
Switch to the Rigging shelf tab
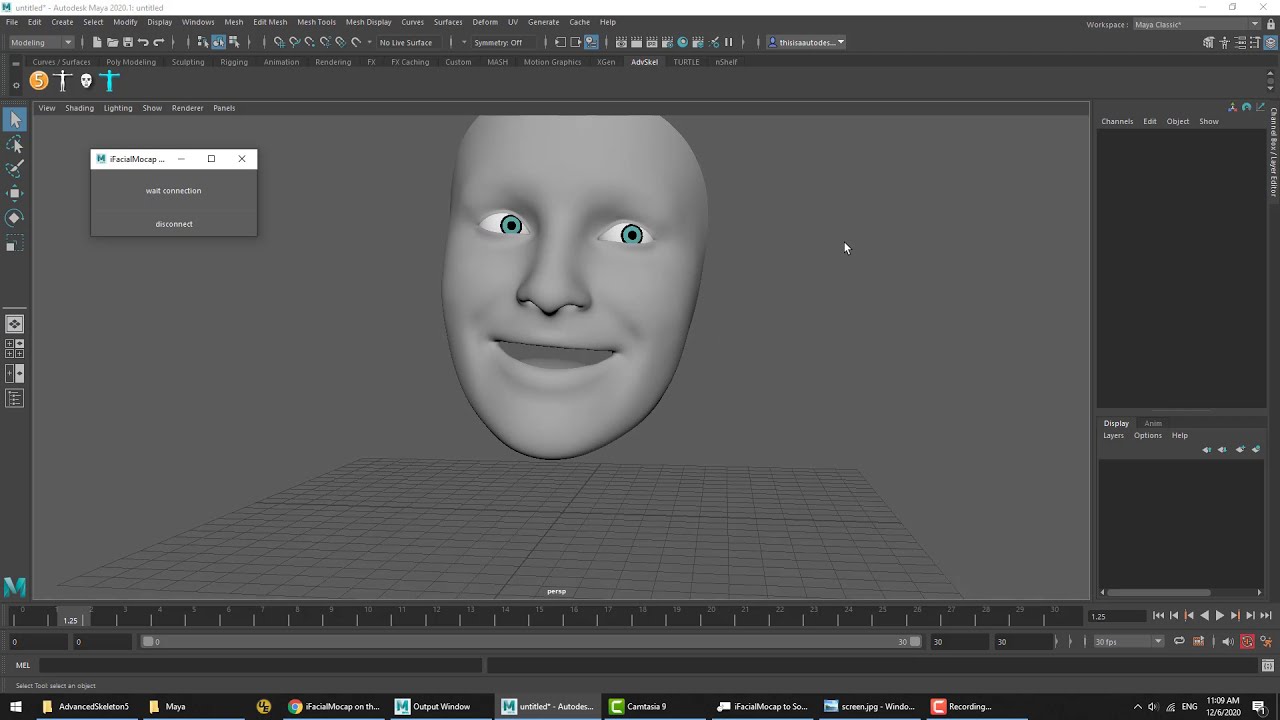[x=234, y=62]
